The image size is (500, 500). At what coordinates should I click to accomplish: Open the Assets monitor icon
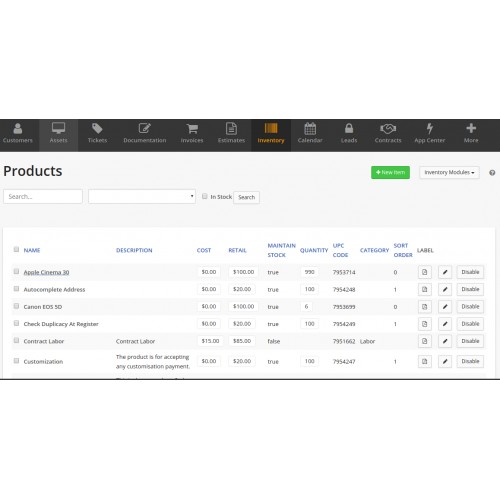(x=58, y=128)
